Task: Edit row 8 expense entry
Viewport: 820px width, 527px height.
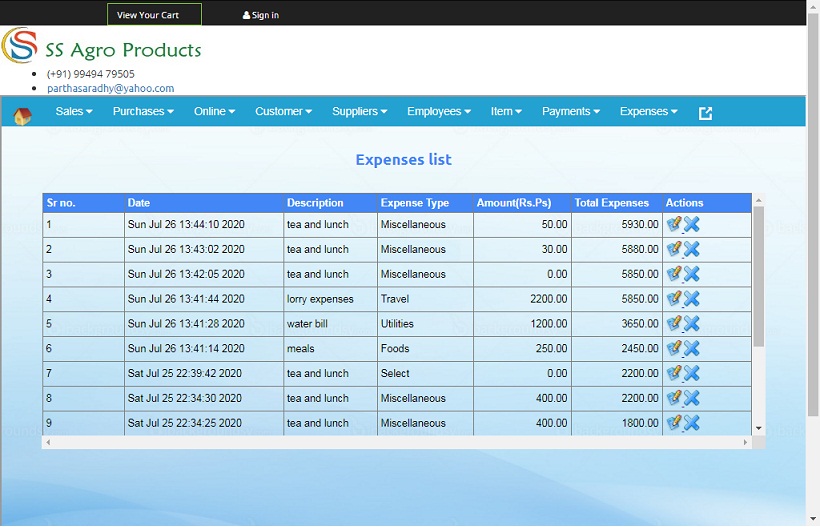Action: 674,398
